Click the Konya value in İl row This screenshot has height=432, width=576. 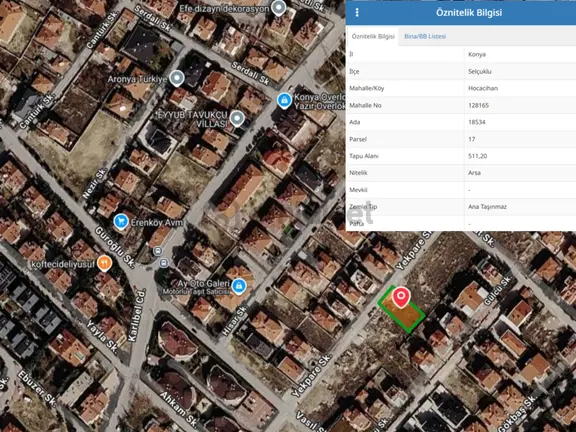477,54
